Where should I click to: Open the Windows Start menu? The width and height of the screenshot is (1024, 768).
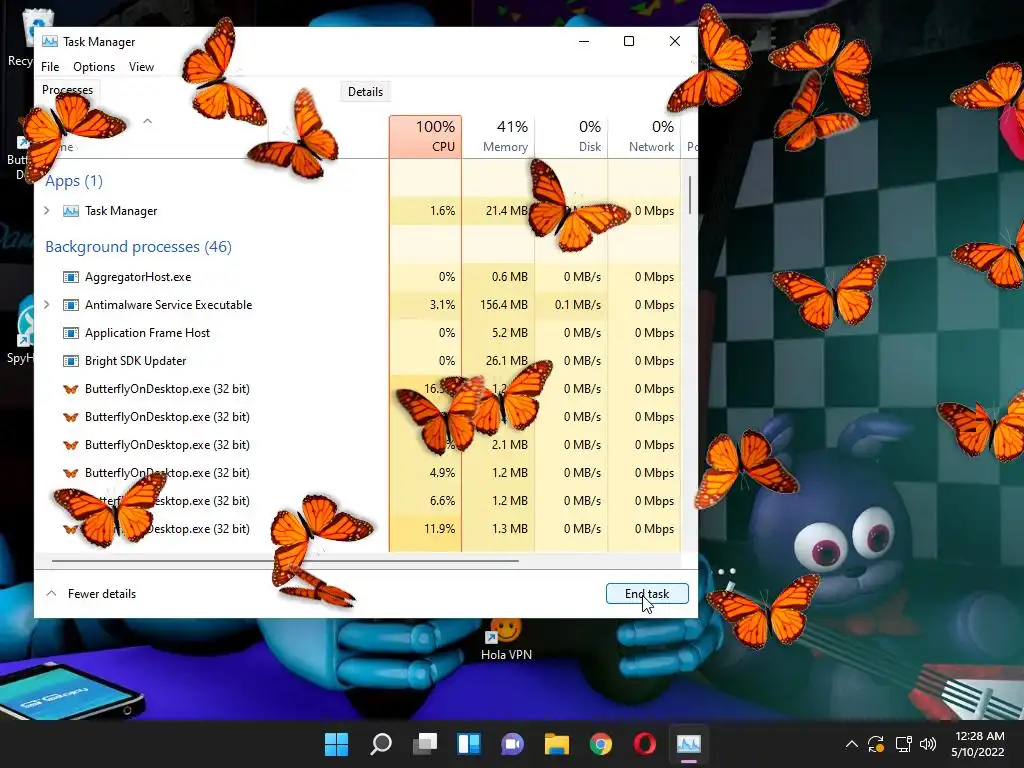click(337, 744)
